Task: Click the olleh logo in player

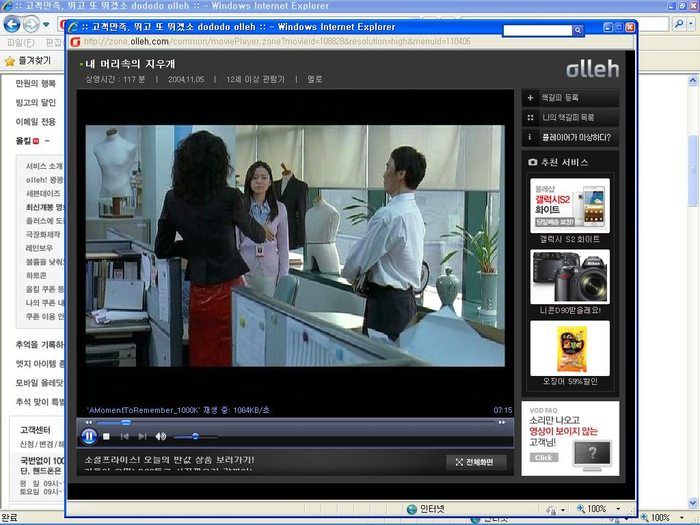Action: pyautogui.click(x=592, y=69)
